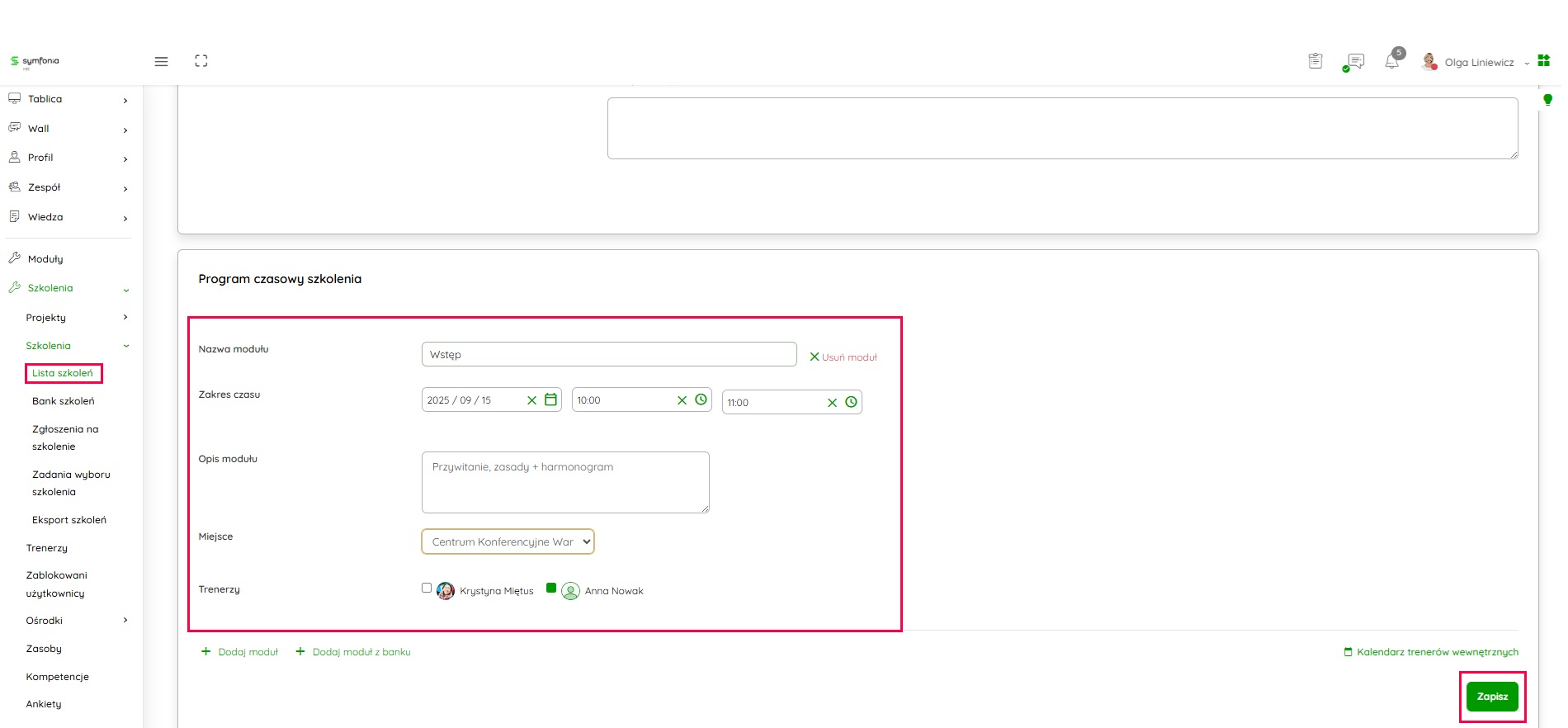Expand the Ośrodki sidebar section
The height and width of the screenshot is (728, 1568).
point(125,621)
